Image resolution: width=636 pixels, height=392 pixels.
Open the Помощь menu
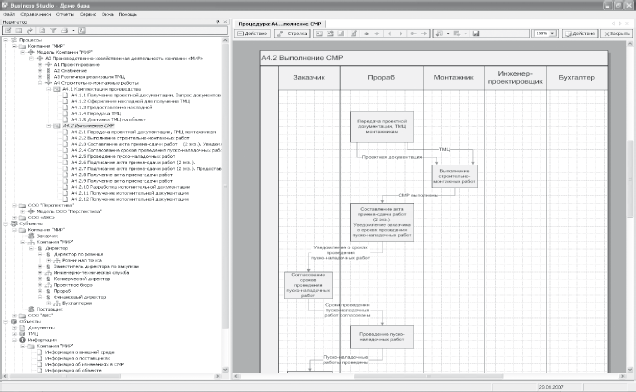tap(128, 14)
